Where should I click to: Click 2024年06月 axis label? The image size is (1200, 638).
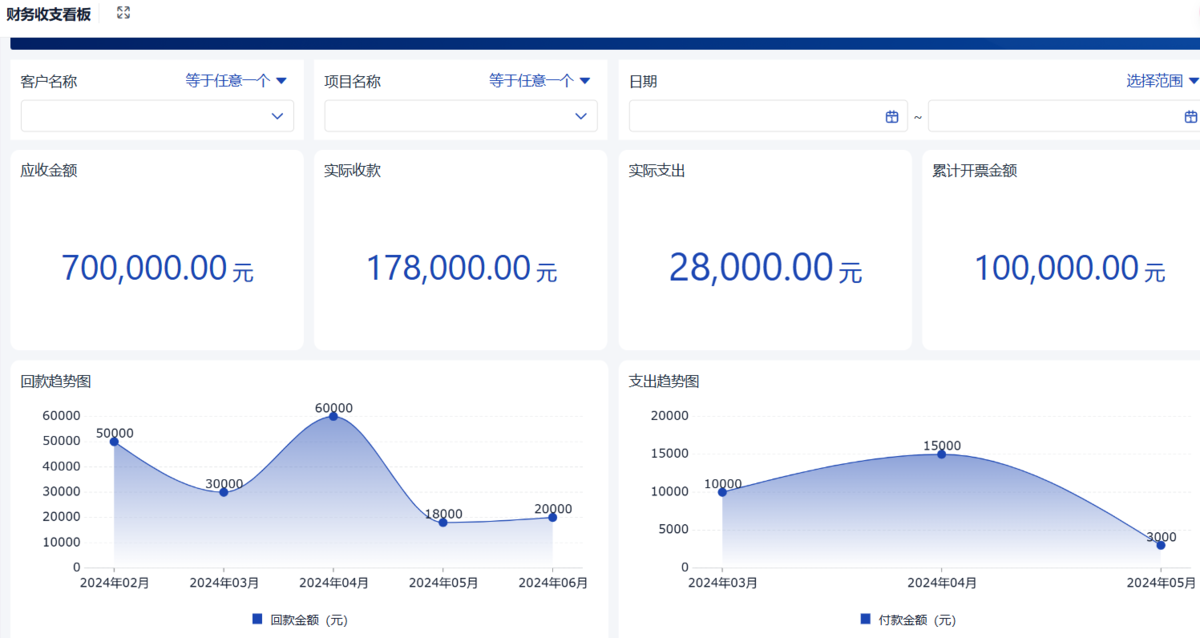click(553, 582)
